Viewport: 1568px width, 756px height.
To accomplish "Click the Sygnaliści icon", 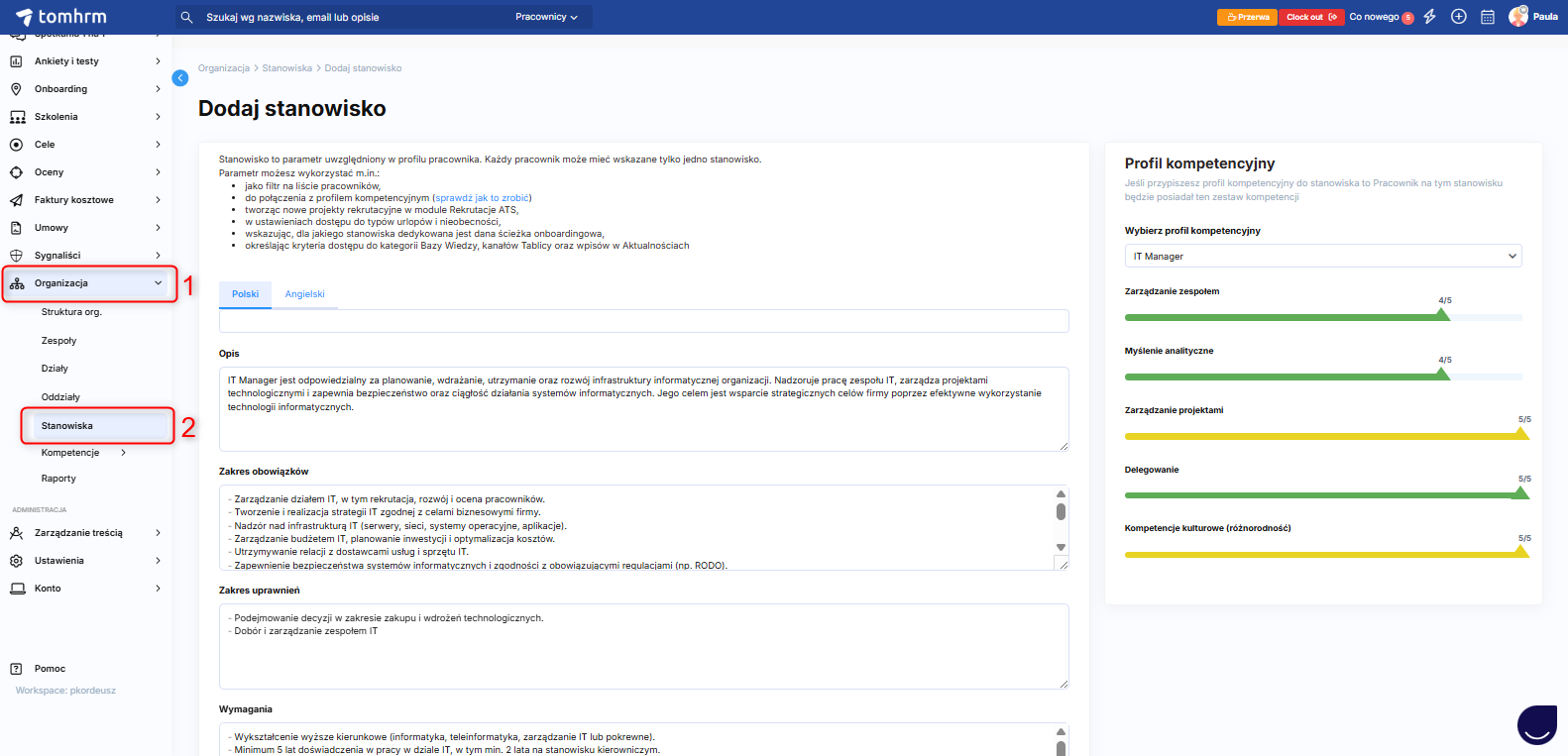I will (16, 256).
